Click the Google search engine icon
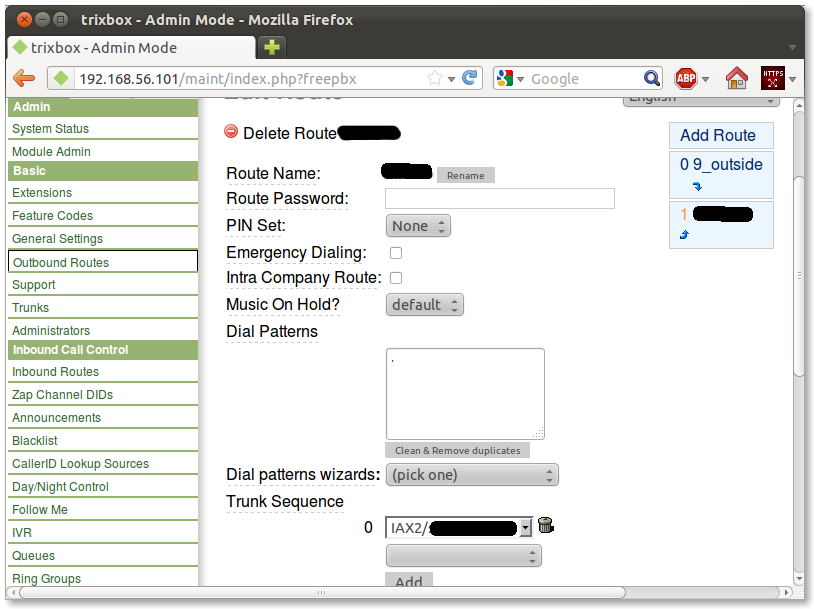Image resolution: width=814 pixels, height=609 pixels. (505, 78)
